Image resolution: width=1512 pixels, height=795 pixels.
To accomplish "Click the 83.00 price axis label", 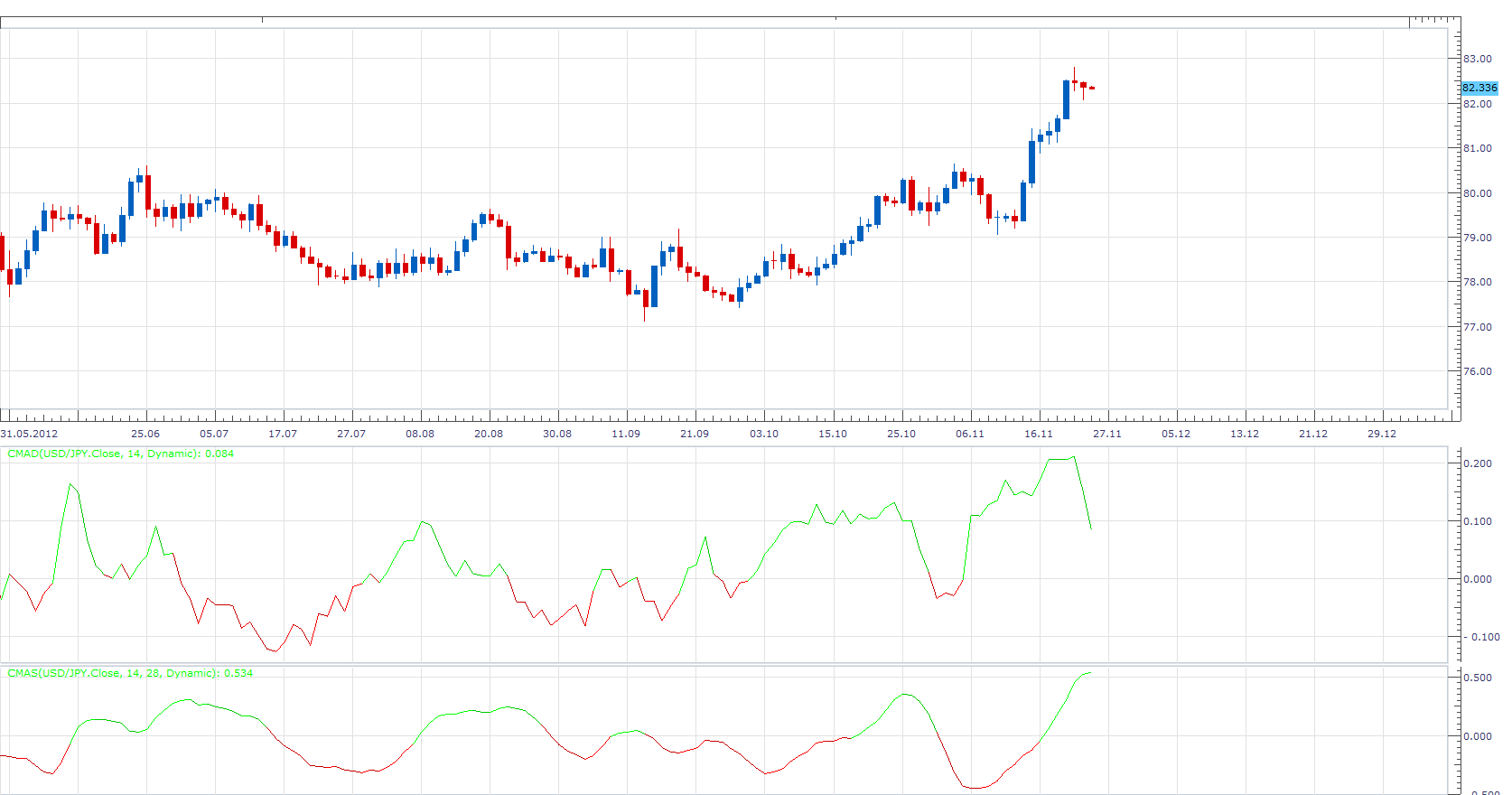I will [x=1478, y=59].
